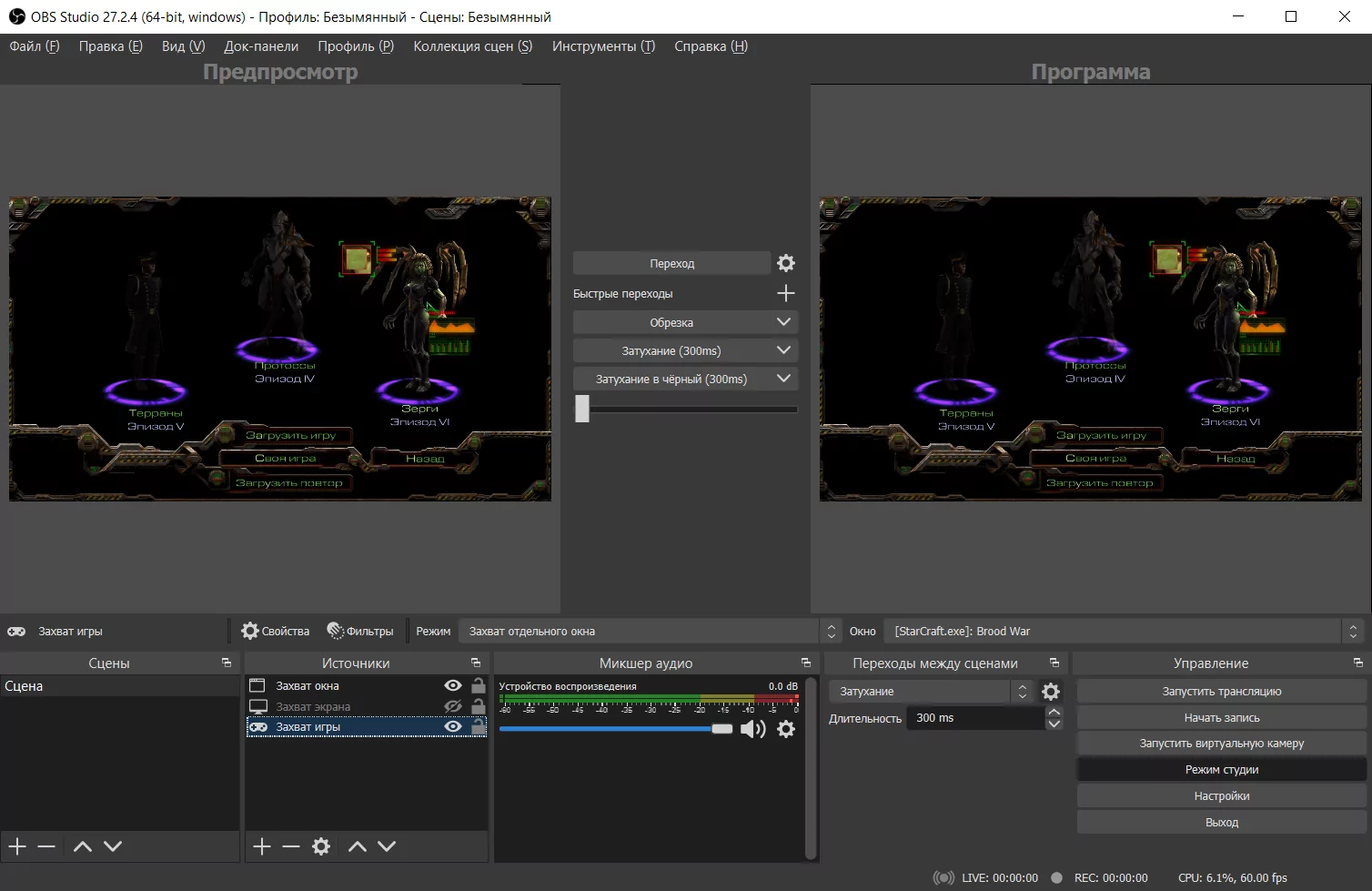The height and width of the screenshot is (891, 1372).
Task: Add a new source in the Источники panel
Action: 262,846
